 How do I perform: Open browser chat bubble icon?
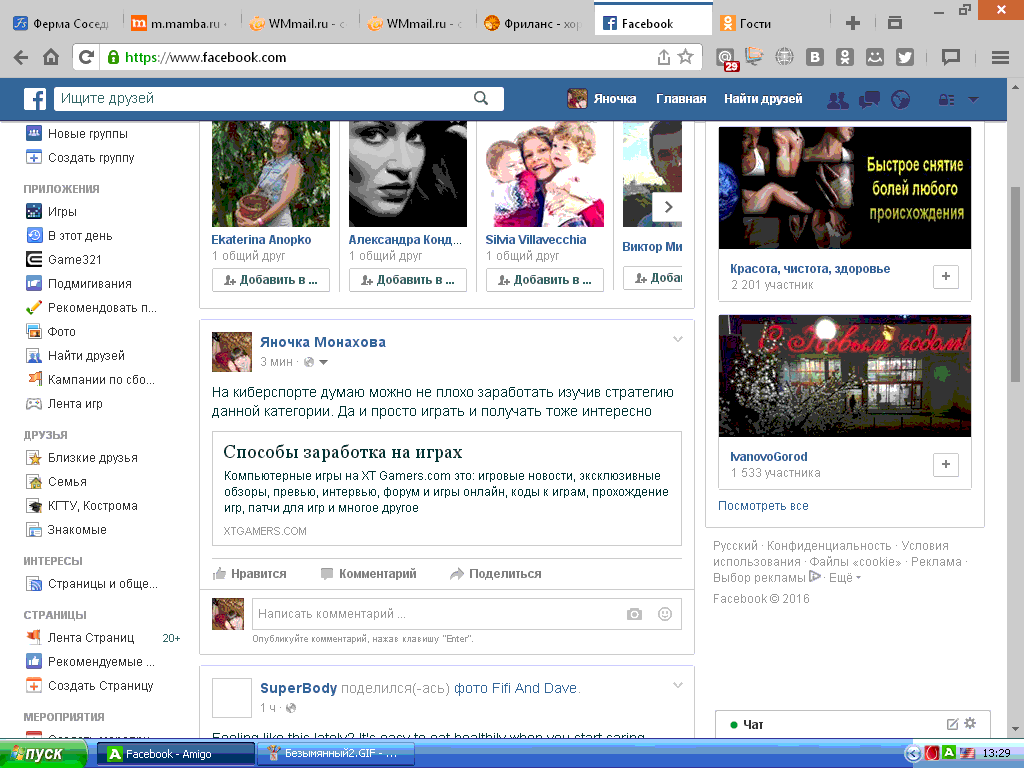click(x=951, y=57)
